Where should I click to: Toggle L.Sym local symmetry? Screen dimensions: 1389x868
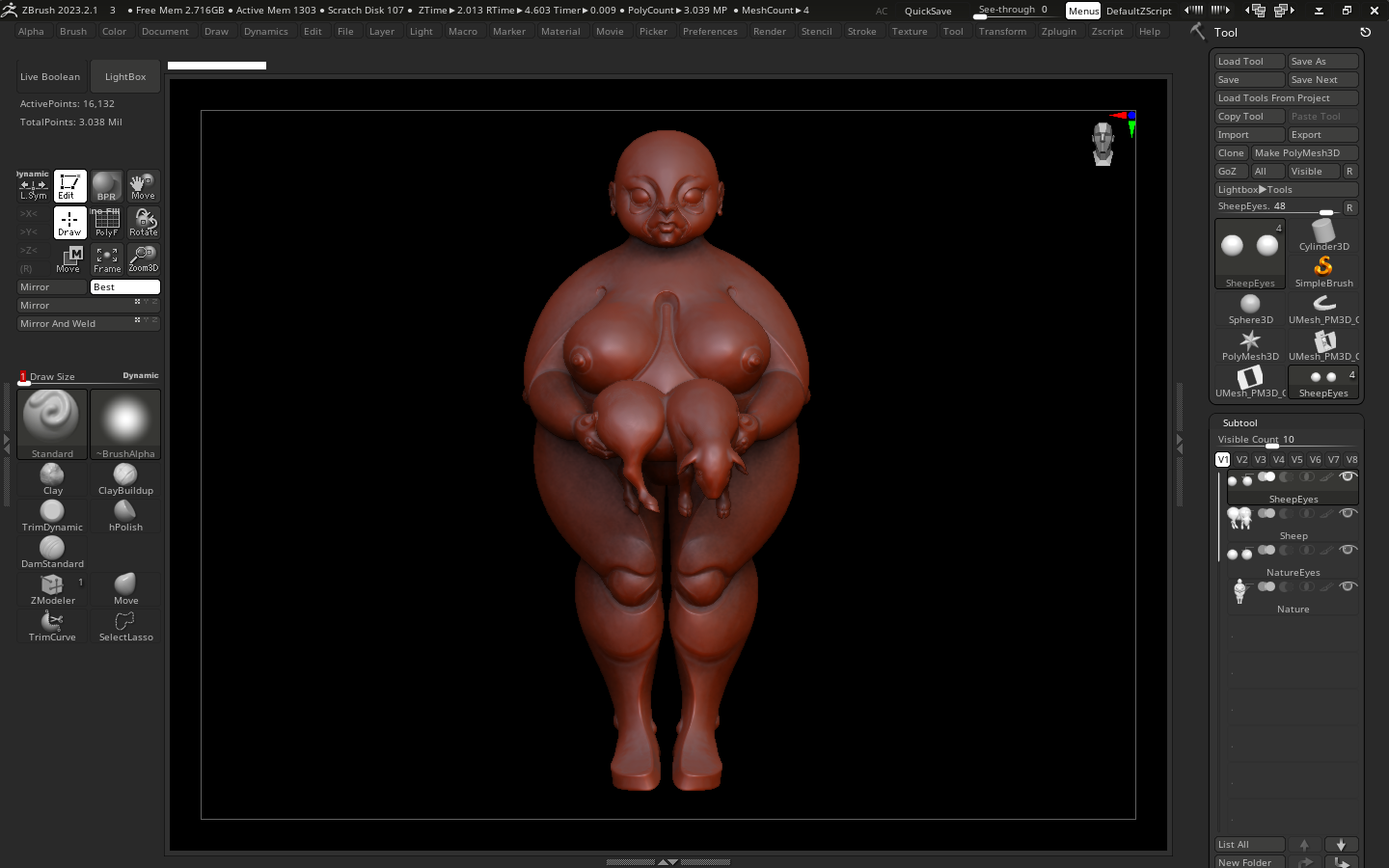tap(33, 186)
